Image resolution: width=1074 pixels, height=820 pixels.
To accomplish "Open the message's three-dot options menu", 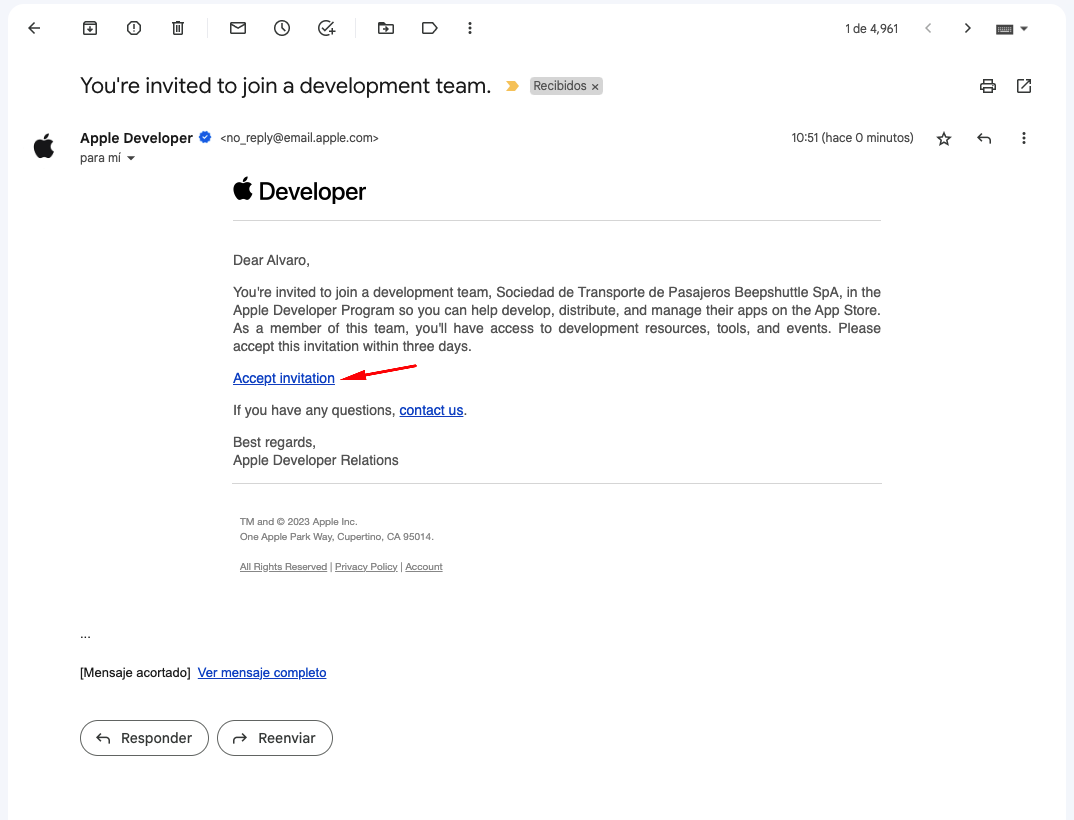I will 1023,138.
